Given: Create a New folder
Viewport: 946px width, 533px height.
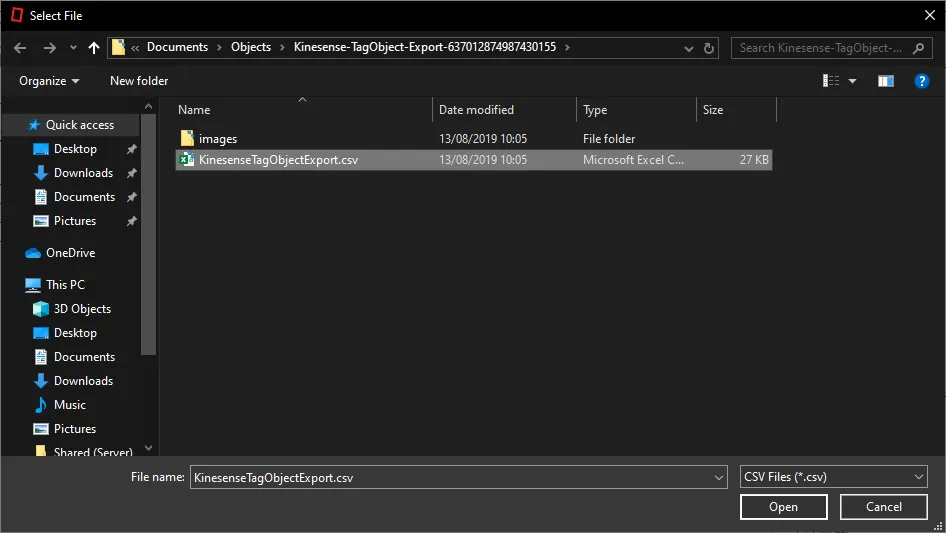Looking at the screenshot, I should pos(139,81).
